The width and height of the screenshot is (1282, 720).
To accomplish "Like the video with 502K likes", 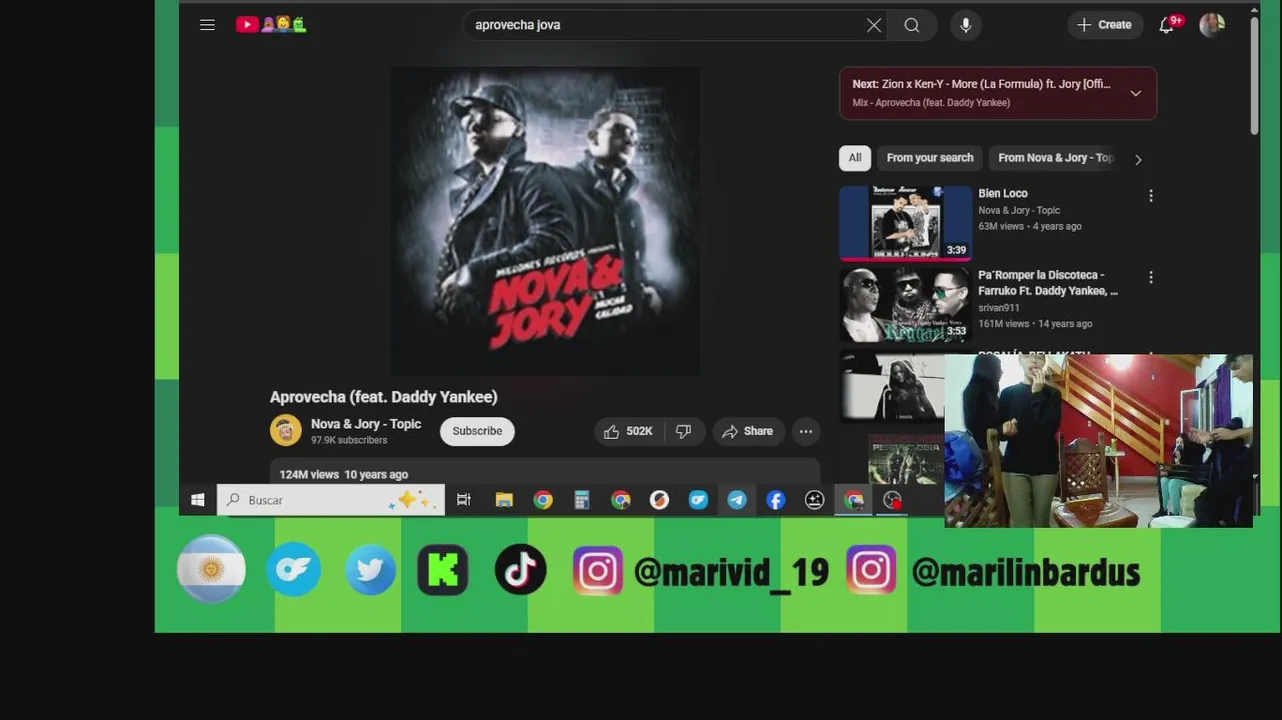I will click(x=628, y=431).
